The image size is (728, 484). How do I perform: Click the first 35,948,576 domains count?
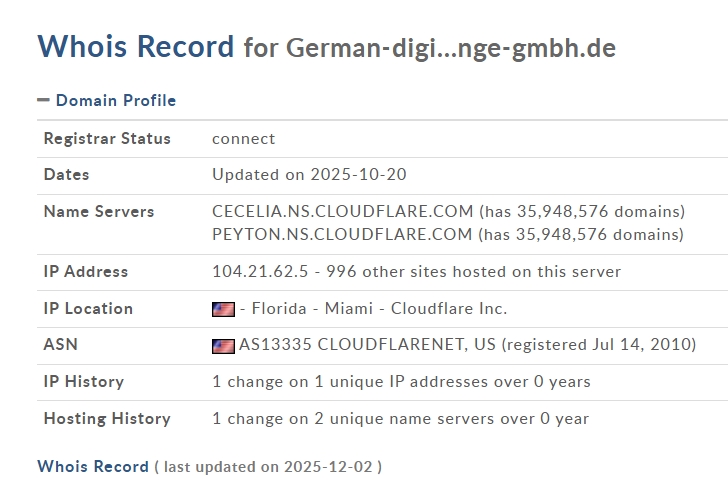click(x=582, y=212)
